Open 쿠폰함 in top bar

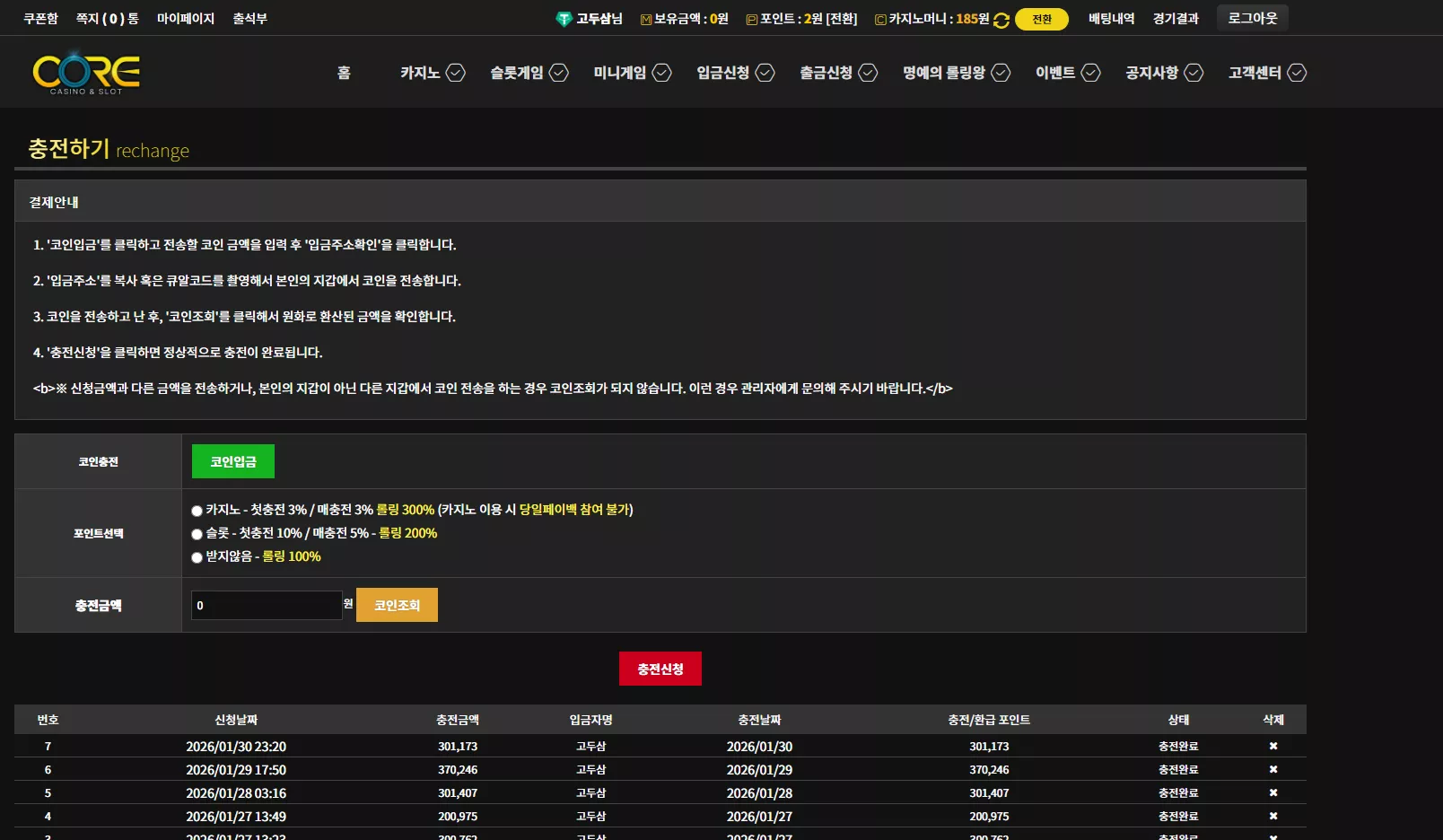[x=40, y=19]
